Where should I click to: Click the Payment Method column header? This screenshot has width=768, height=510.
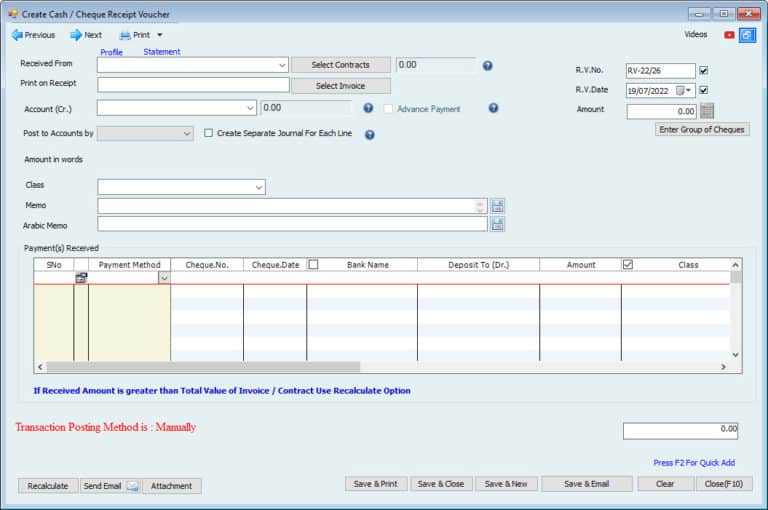[129, 265]
